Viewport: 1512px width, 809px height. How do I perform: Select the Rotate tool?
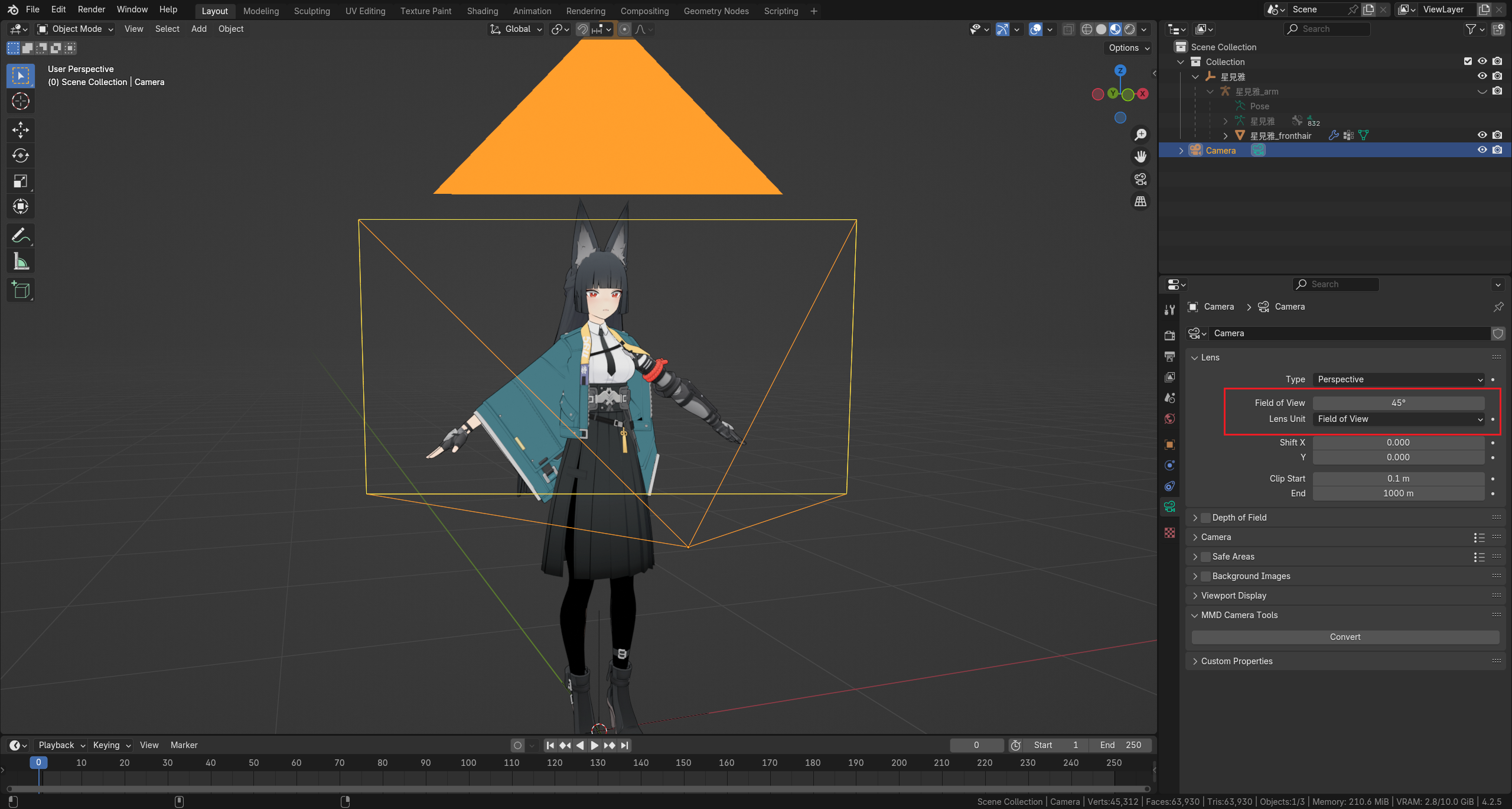[21, 155]
